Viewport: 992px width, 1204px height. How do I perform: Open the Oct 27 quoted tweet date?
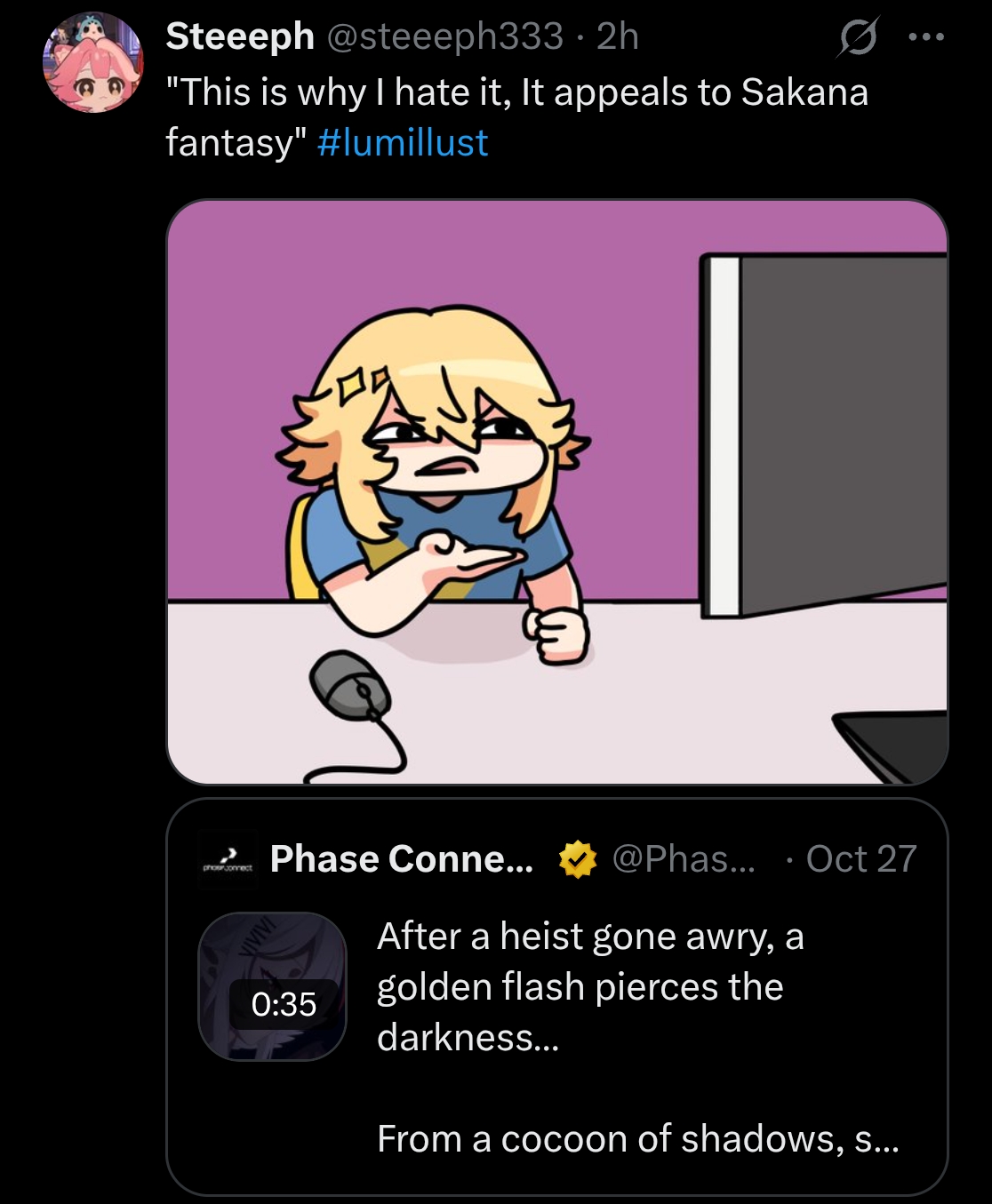(x=860, y=859)
